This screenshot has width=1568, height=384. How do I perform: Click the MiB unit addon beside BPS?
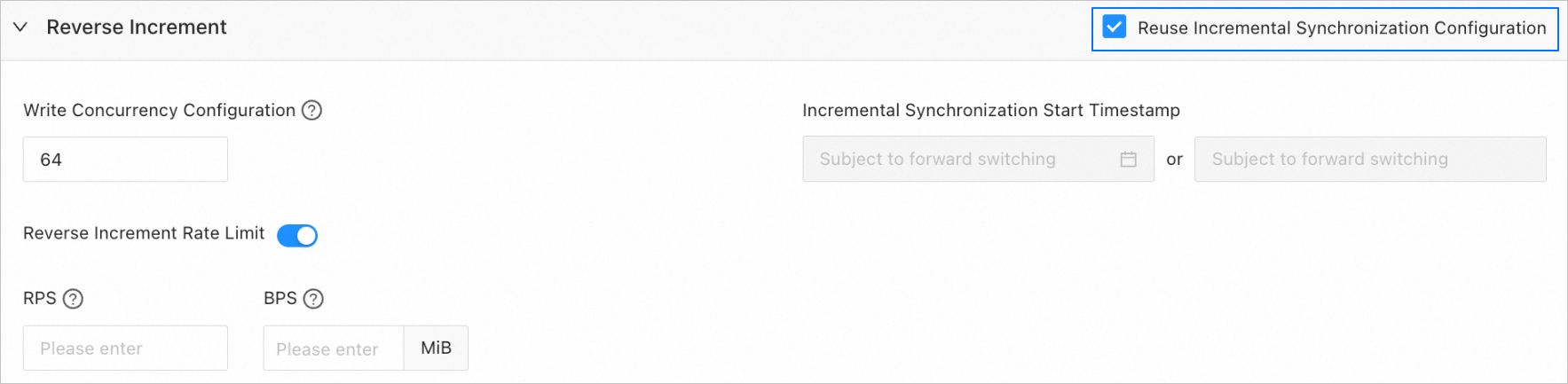[x=436, y=348]
